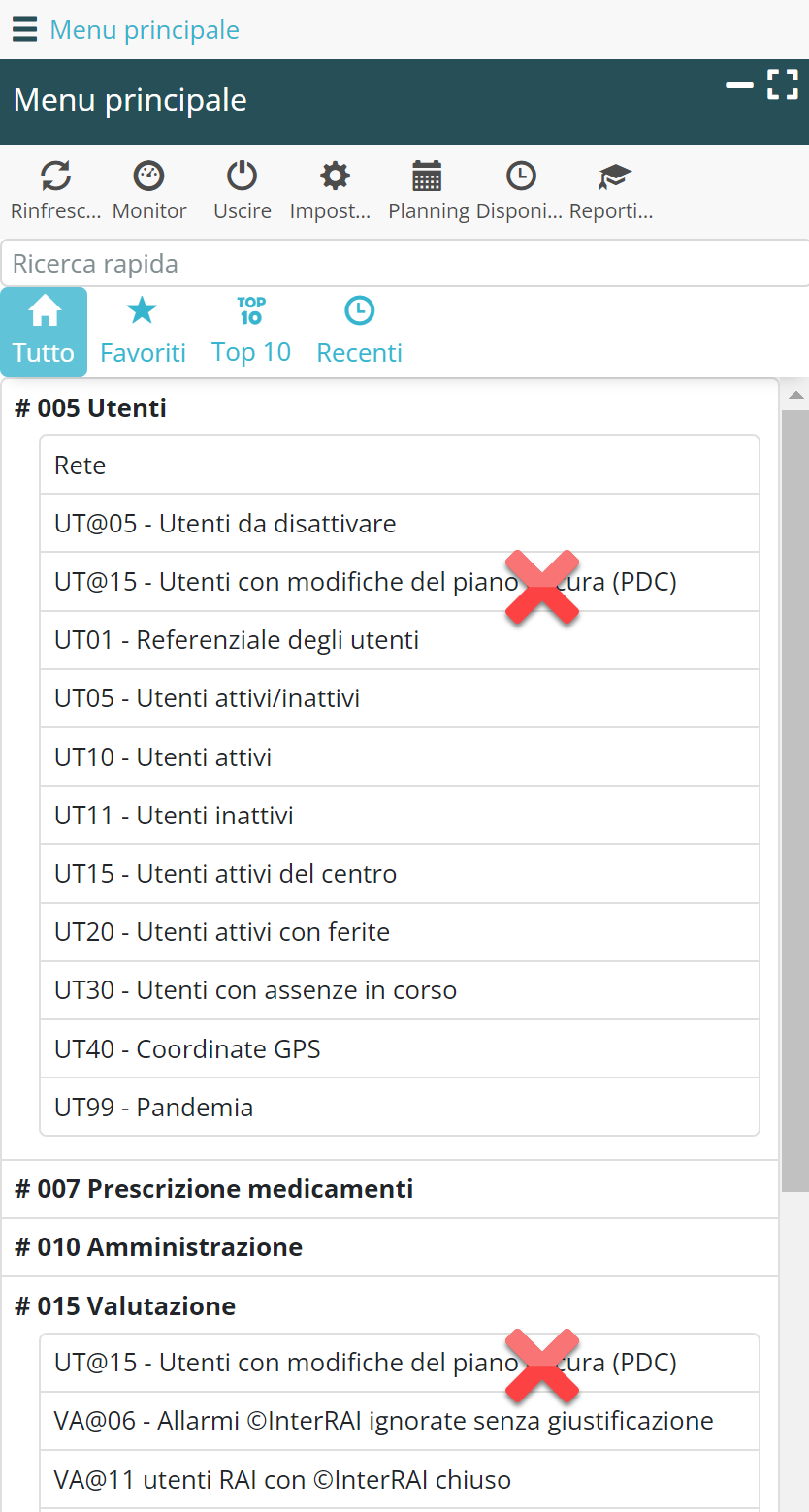Toggle fullscreen for Menu principale panel
This screenshot has height=1512, width=809.
[782, 84]
